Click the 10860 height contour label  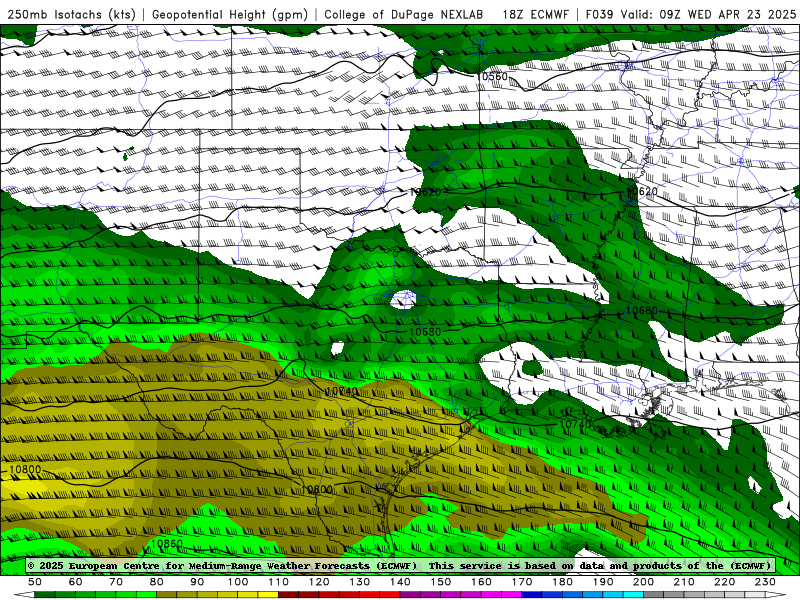coord(167,544)
